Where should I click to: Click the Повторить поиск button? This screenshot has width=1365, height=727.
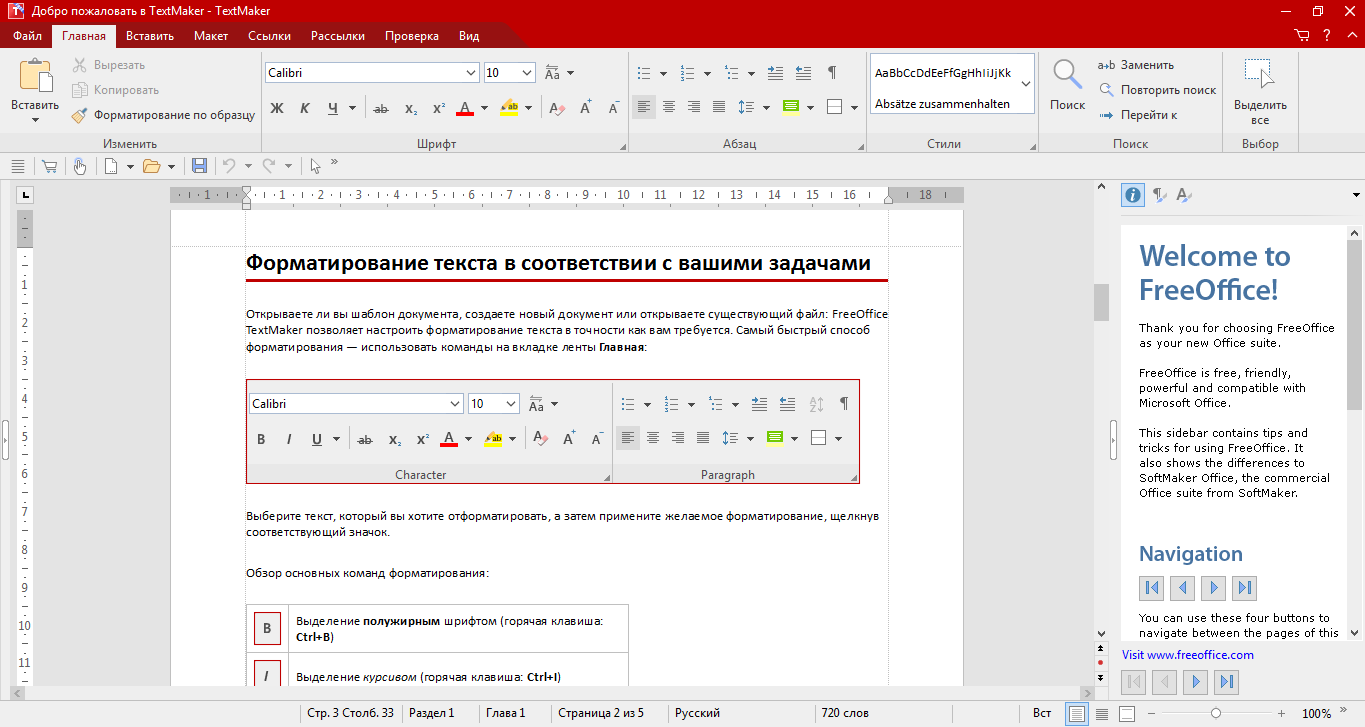coord(1157,90)
